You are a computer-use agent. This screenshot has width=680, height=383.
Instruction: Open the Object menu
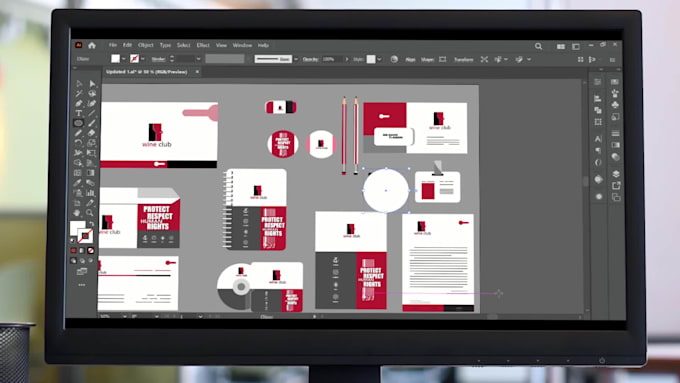(146, 45)
